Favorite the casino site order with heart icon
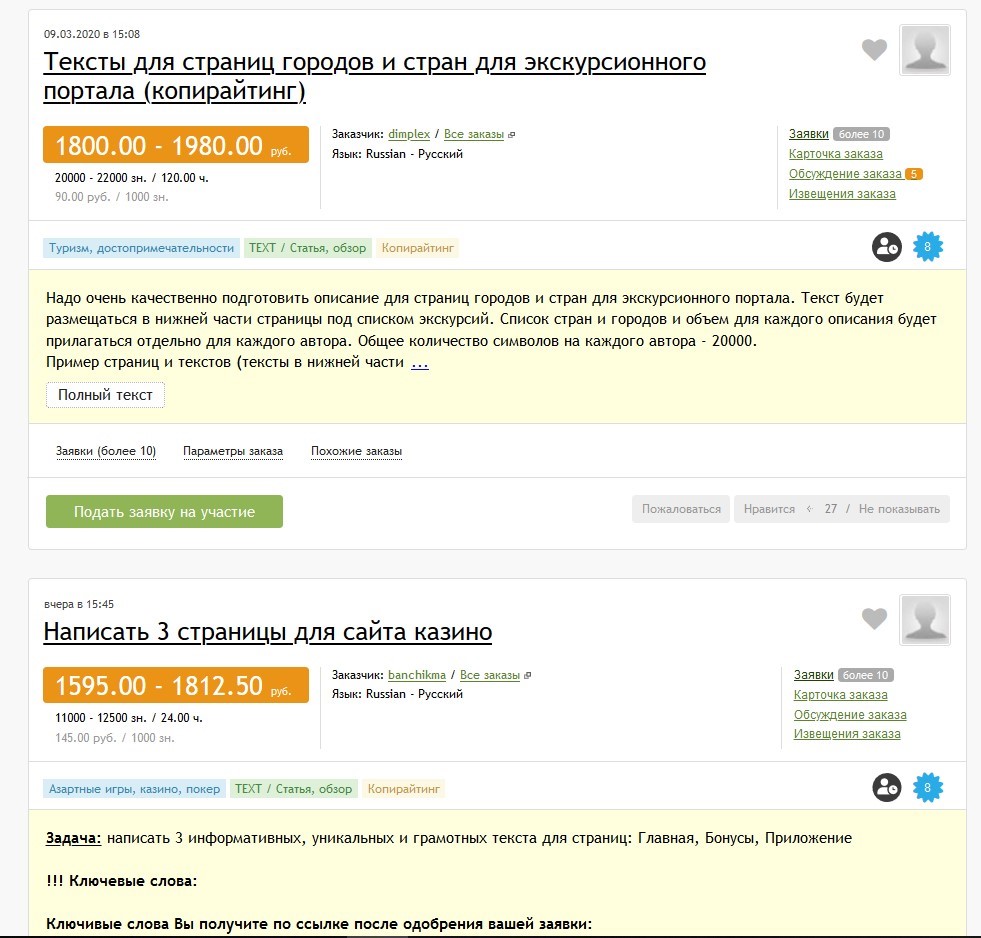 [x=874, y=619]
